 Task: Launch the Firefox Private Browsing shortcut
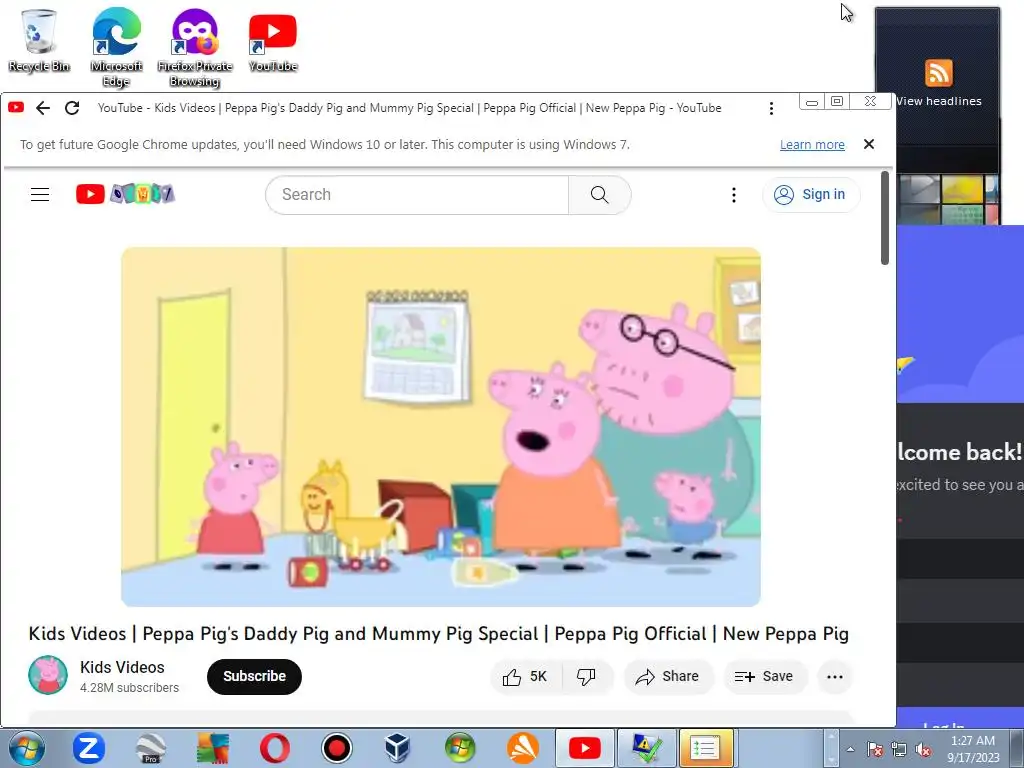click(x=195, y=47)
